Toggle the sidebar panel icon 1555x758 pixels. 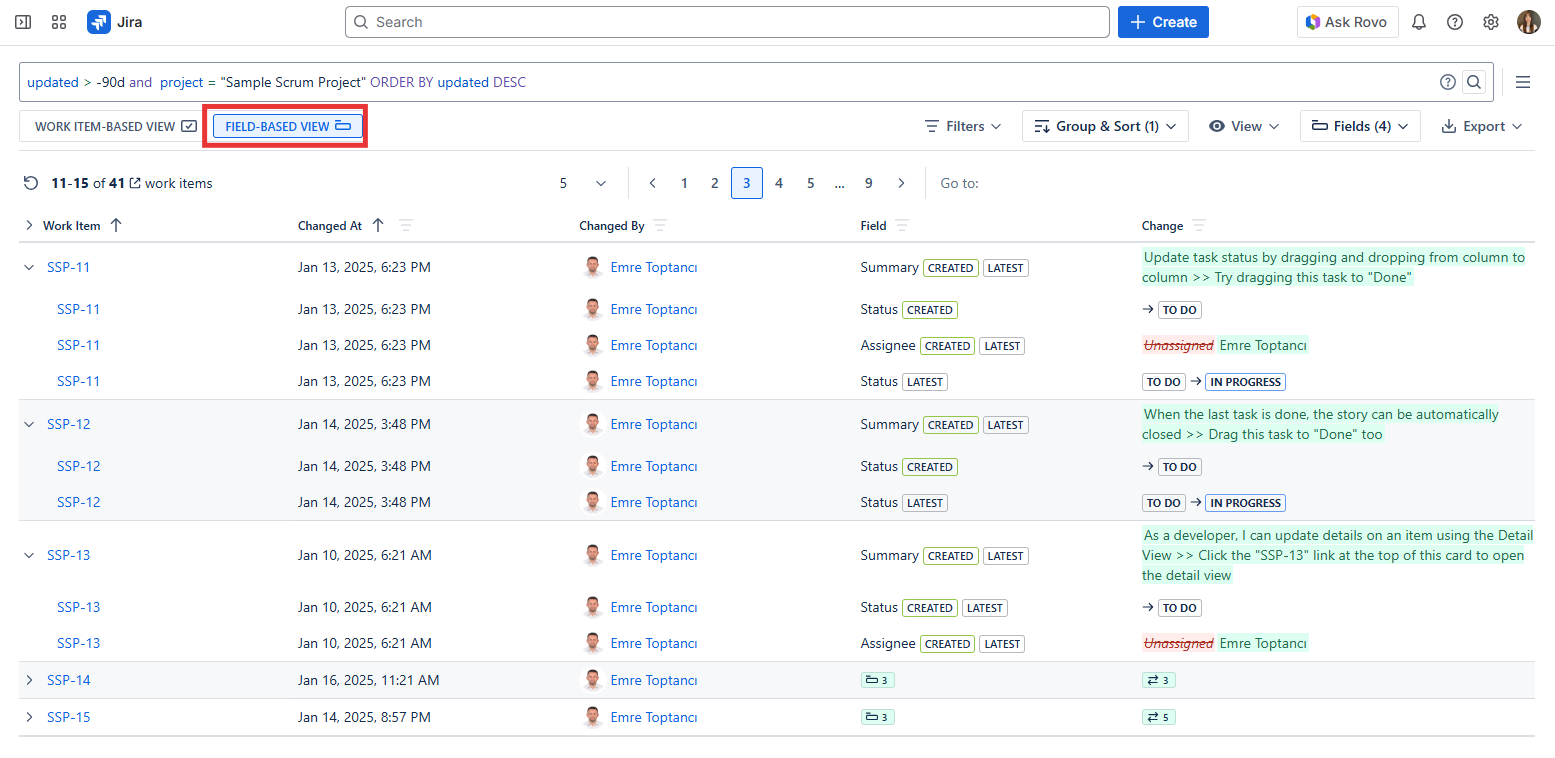23,22
